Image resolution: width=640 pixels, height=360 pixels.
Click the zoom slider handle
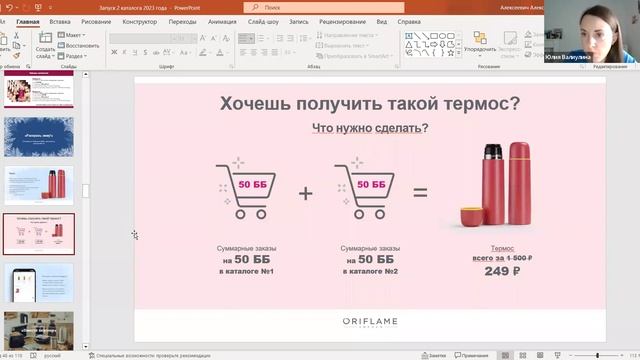pyautogui.click(x=597, y=356)
